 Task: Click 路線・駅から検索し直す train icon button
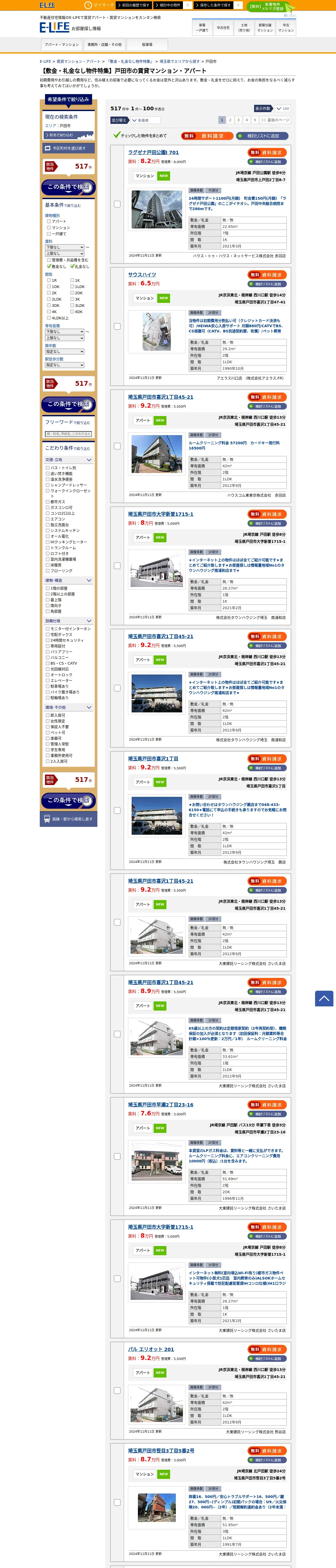click(x=68, y=819)
